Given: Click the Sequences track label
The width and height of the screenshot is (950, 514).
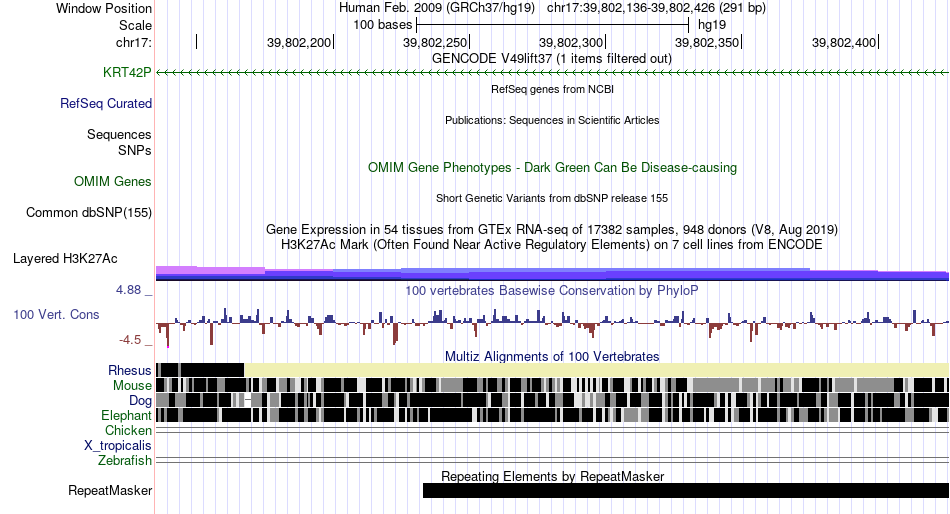Looking at the screenshot, I should click(119, 135).
